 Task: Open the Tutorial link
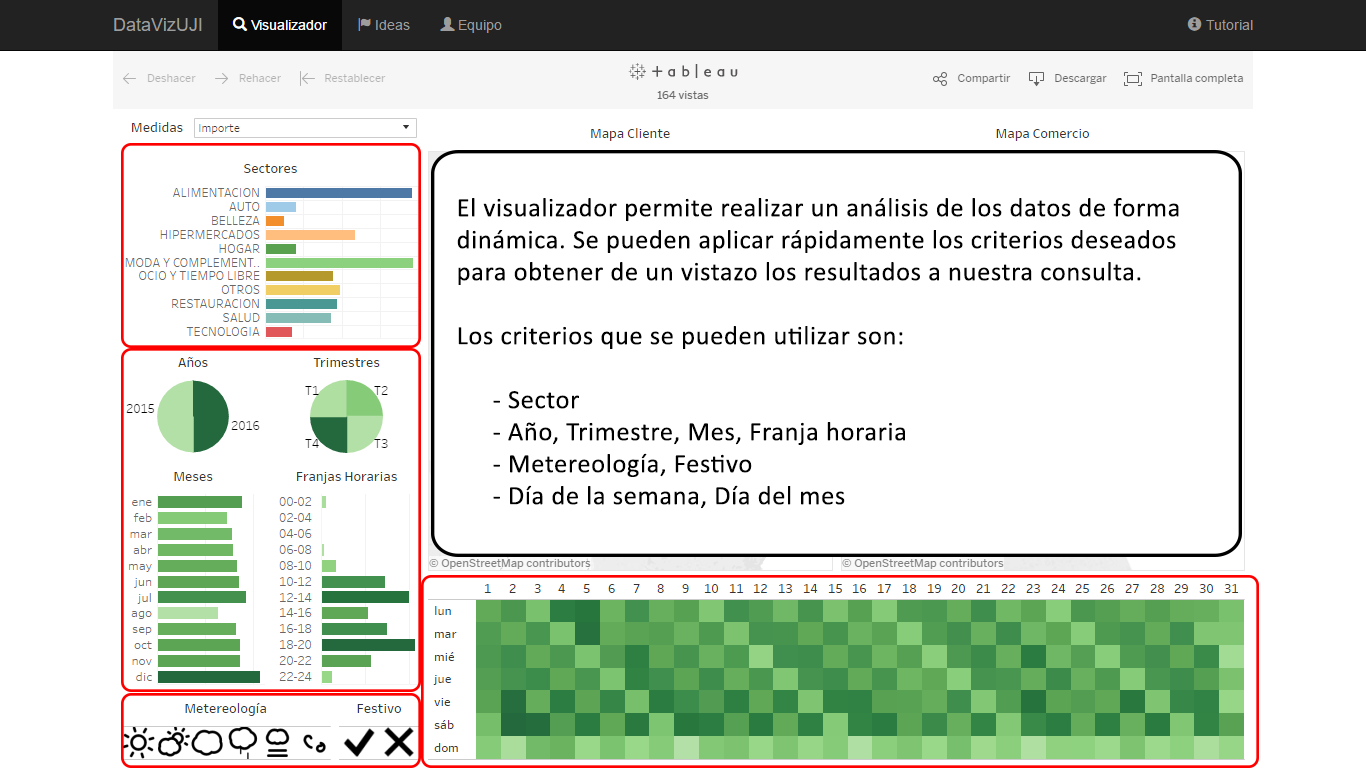pos(1220,25)
